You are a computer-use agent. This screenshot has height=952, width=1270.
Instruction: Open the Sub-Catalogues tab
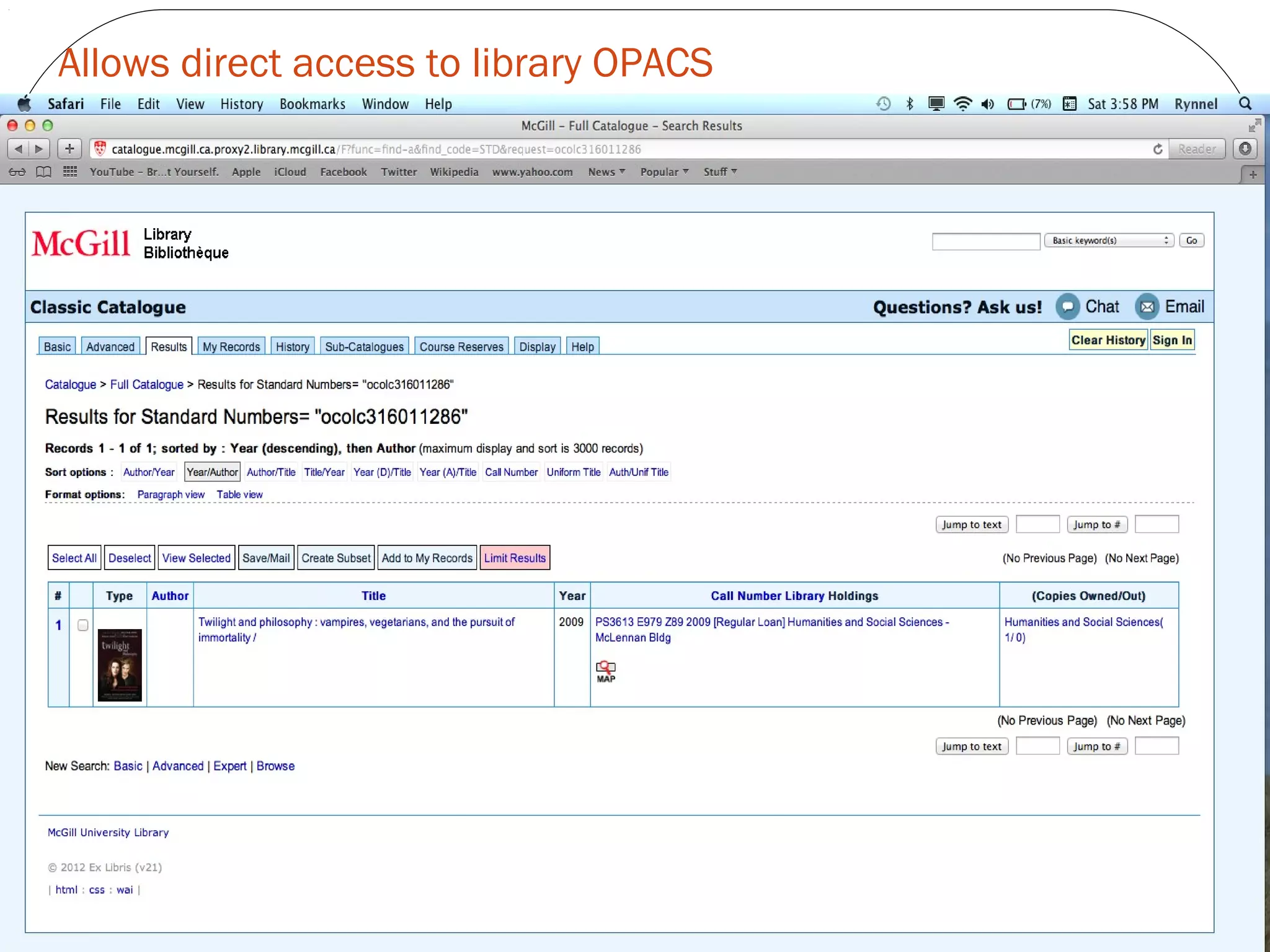click(x=365, y=346)
